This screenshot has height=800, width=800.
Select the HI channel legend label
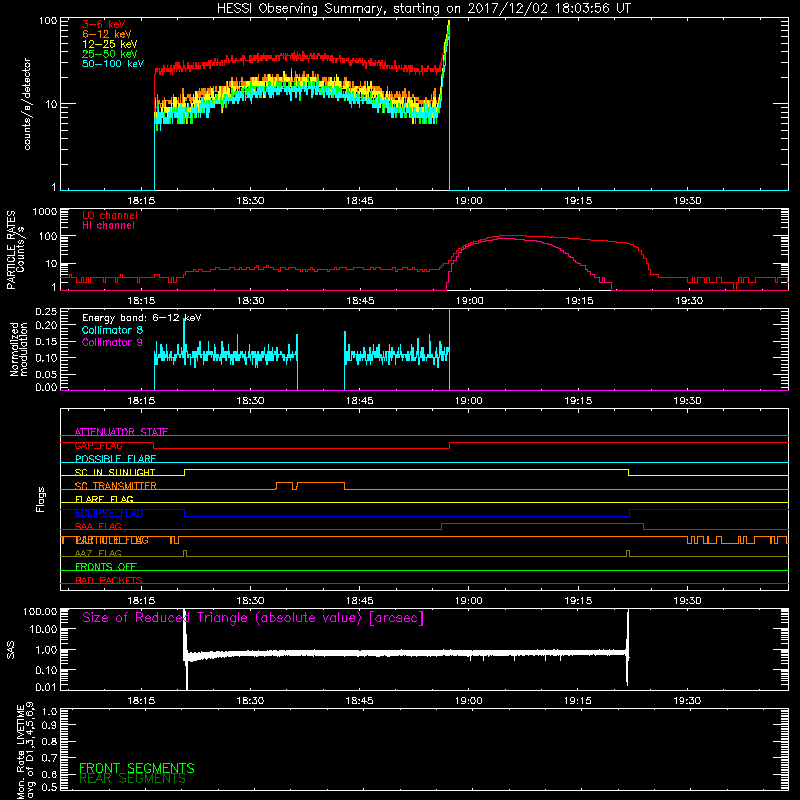pyautogui.click(x=109, y=226)
